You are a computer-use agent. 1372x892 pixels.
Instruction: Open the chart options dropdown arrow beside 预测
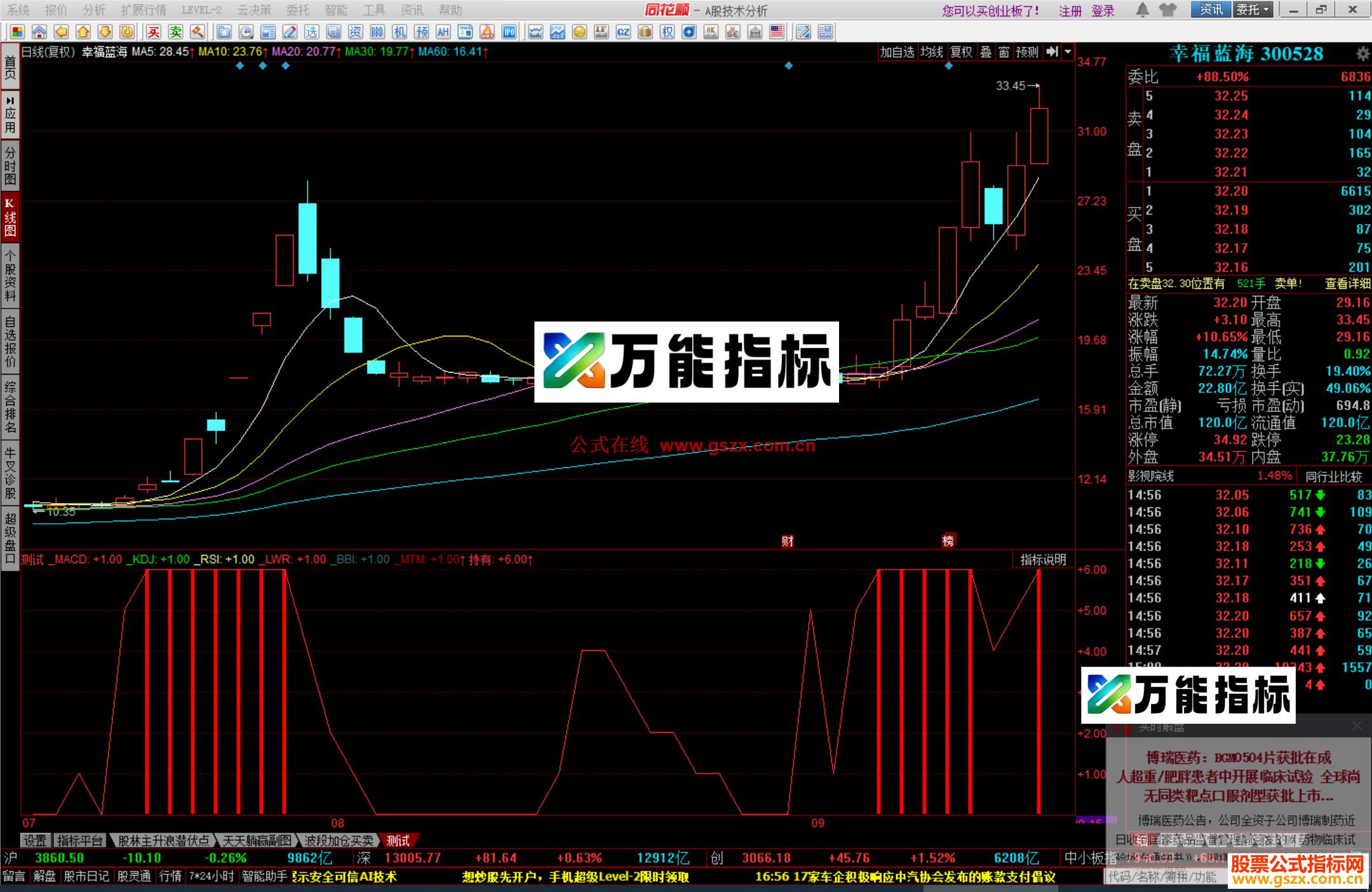coord(1069,53)
